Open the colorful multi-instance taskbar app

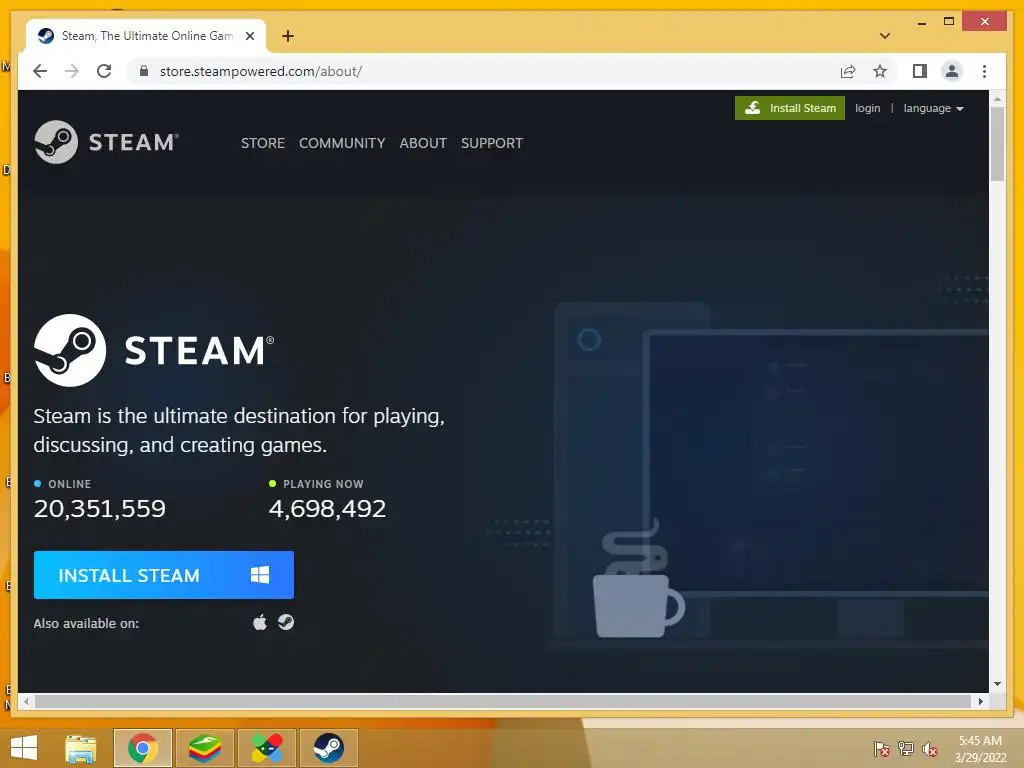pos(267,748)
